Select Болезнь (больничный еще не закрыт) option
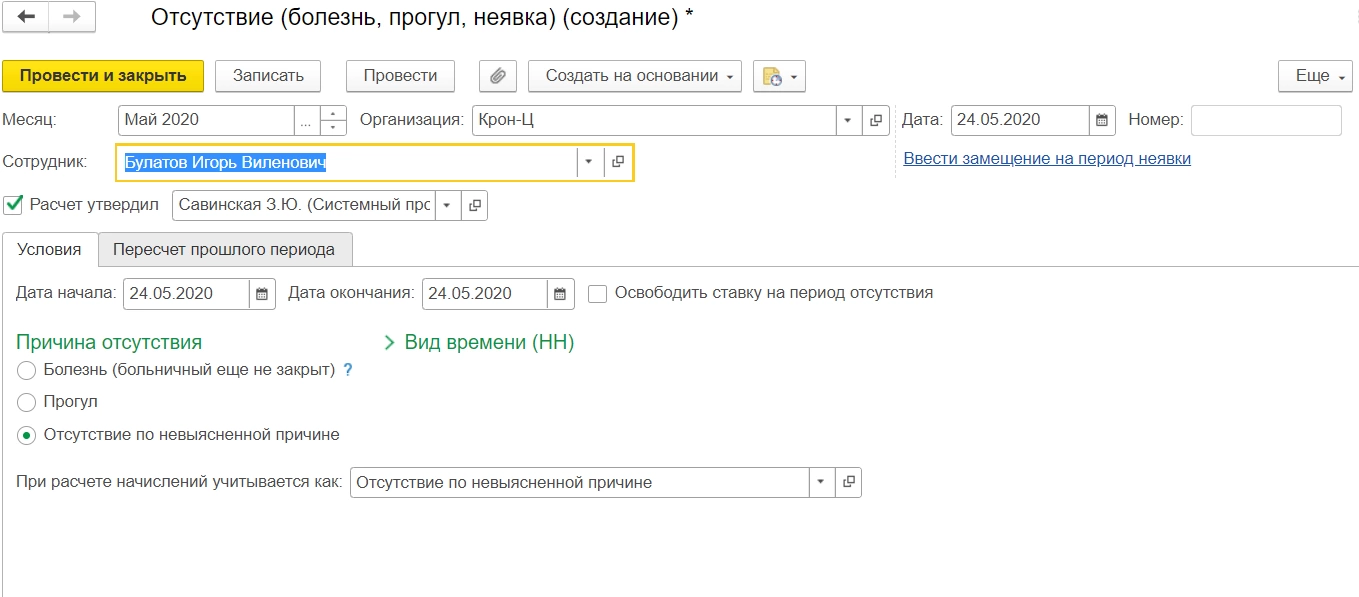The image size is (1359, 597). point(27,370)
